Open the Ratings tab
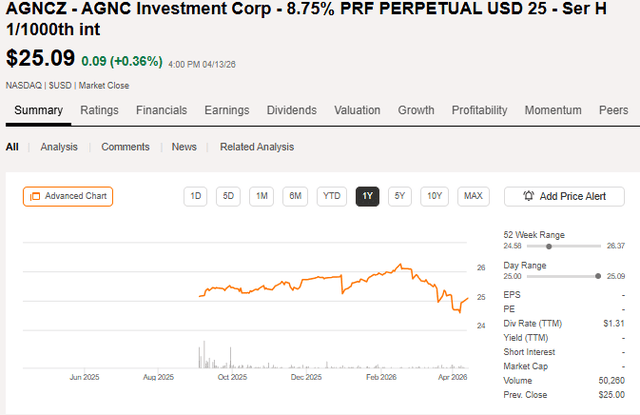This screenshot has width=640, height=415. pyautogui.click(x=99, y=110)
